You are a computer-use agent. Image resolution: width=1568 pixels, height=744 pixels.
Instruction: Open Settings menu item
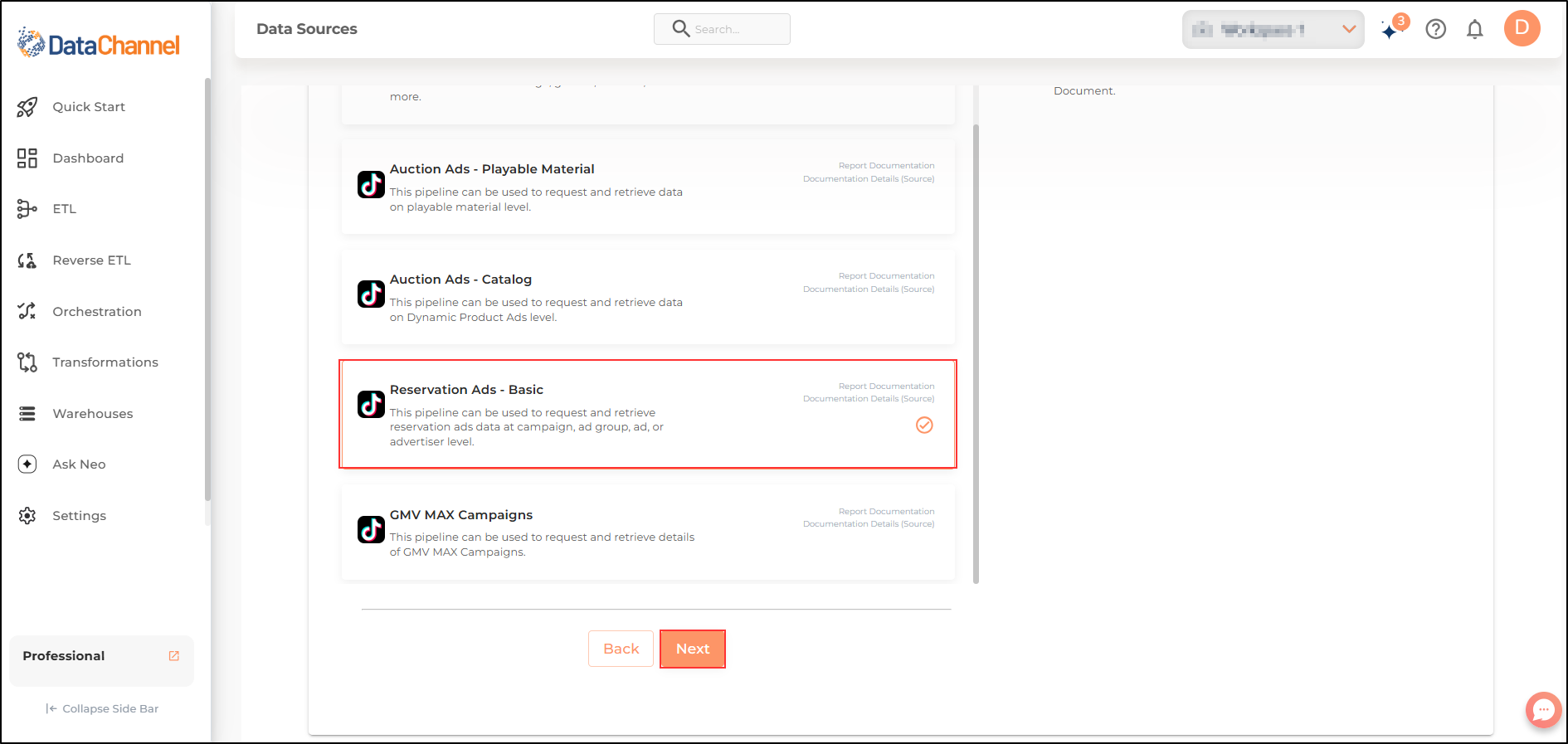[x=79, y=516]
